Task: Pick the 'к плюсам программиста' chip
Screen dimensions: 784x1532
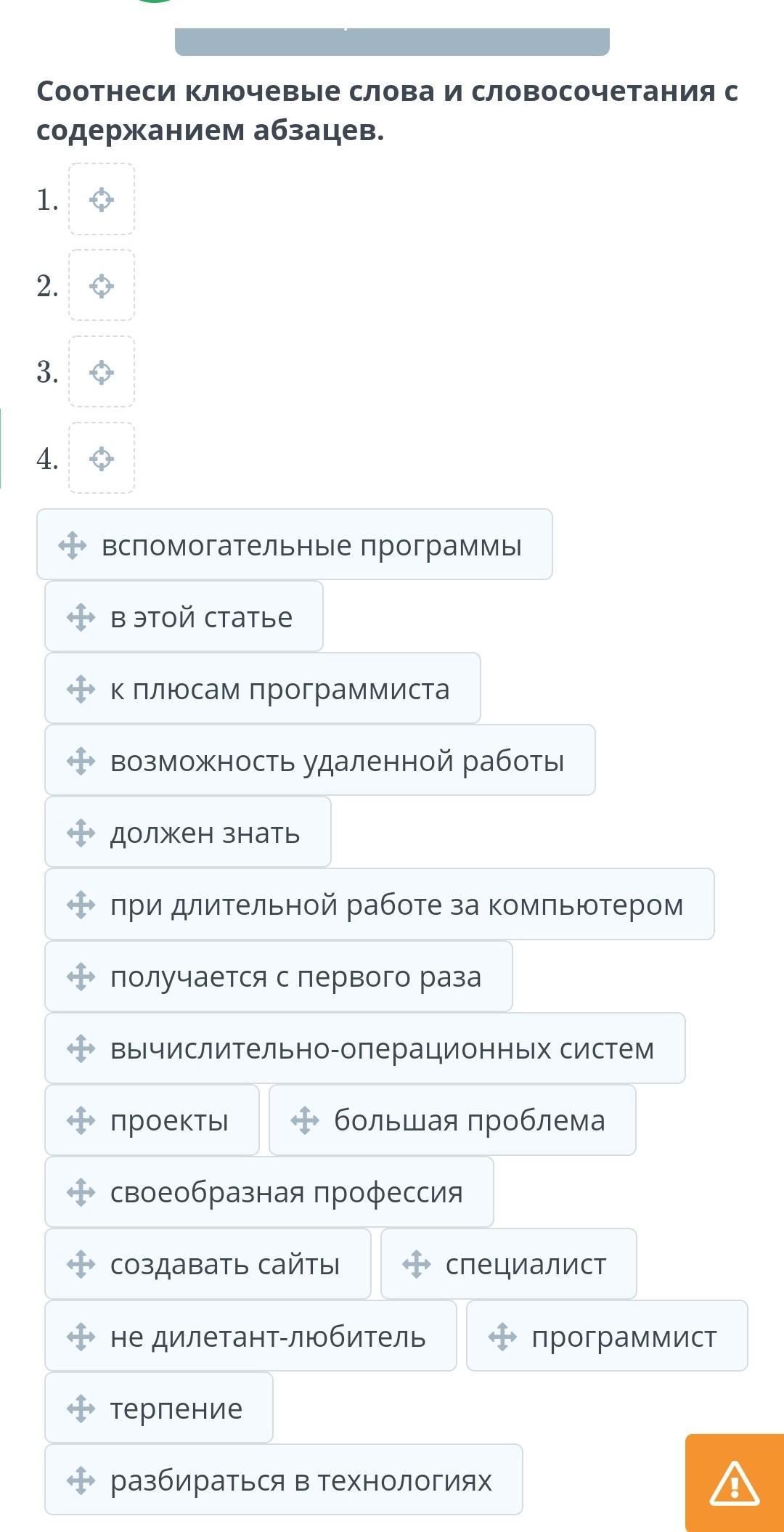Action: click(263, 688)
